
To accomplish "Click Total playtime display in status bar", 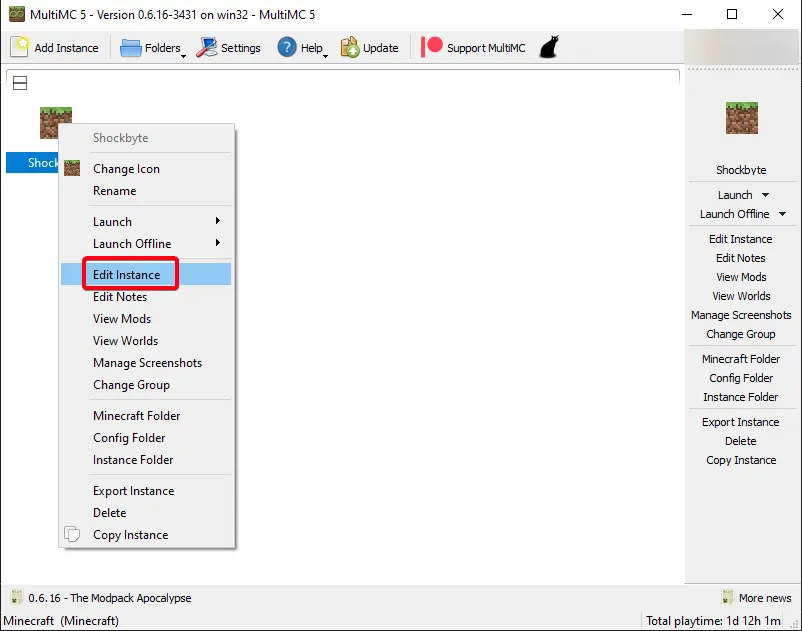I will [714, 619].
